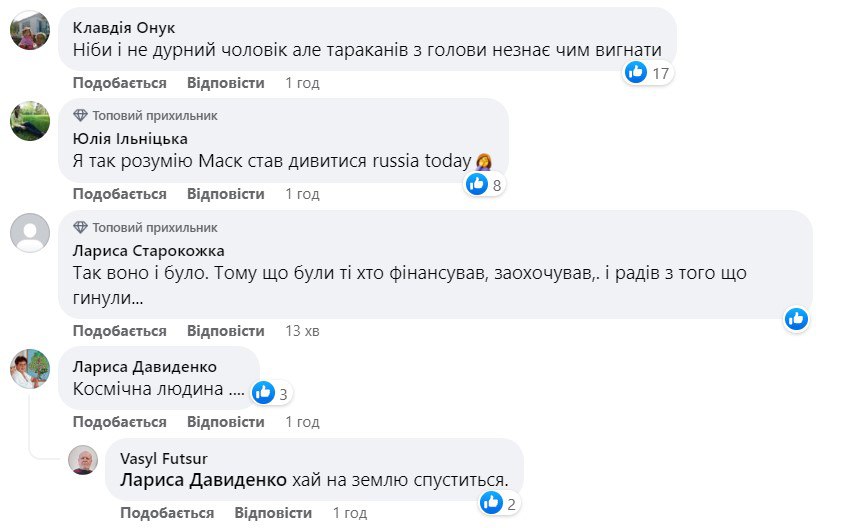Viewport: 841px width, 528px height.
Task: Click like reaction icon showing 17
Action: 636,72
